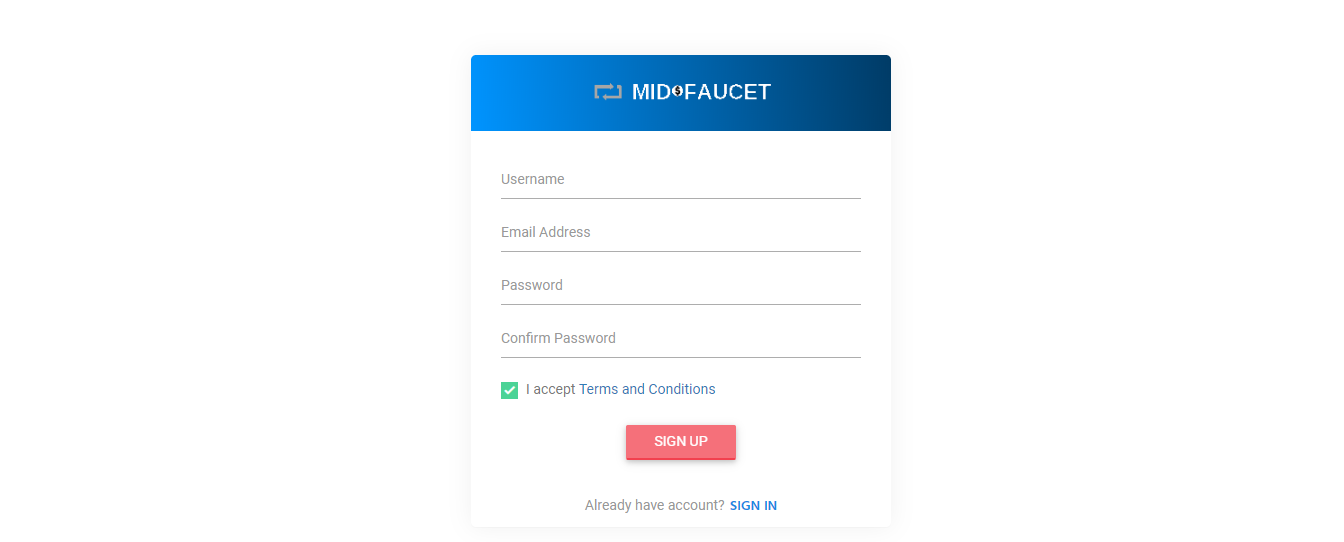Focus the Username field
Image resolution: width=1344 pixels, height=542 pixels.
click(x=681, y=180)
